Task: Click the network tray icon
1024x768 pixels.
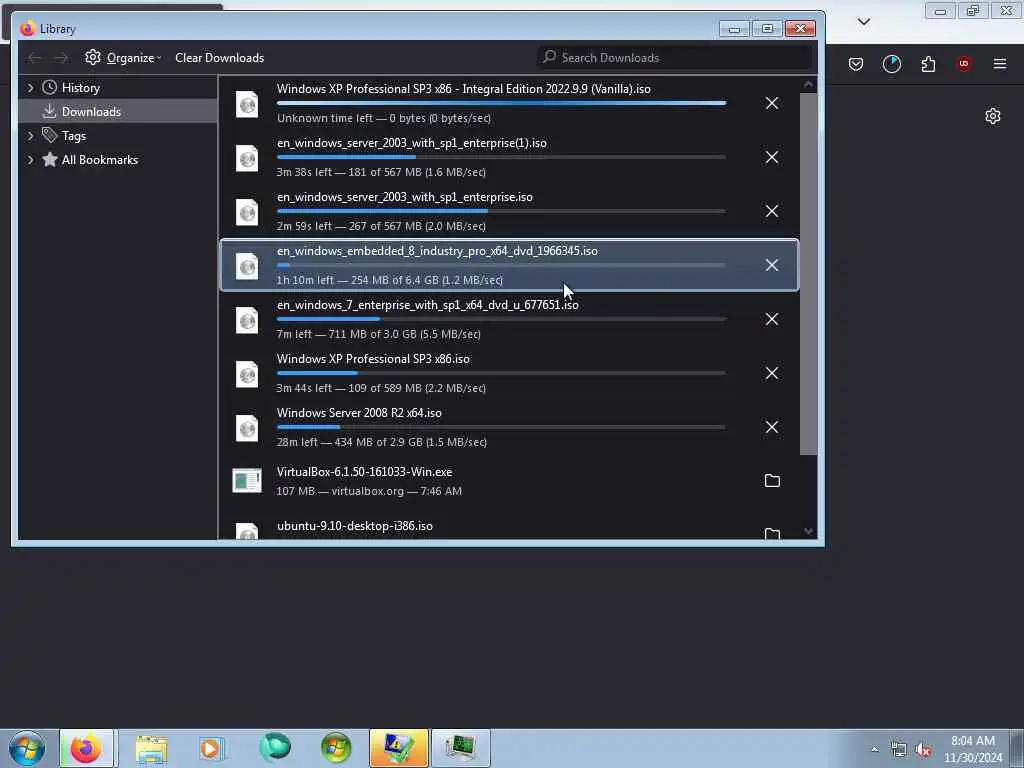Action: click(899, 750)
